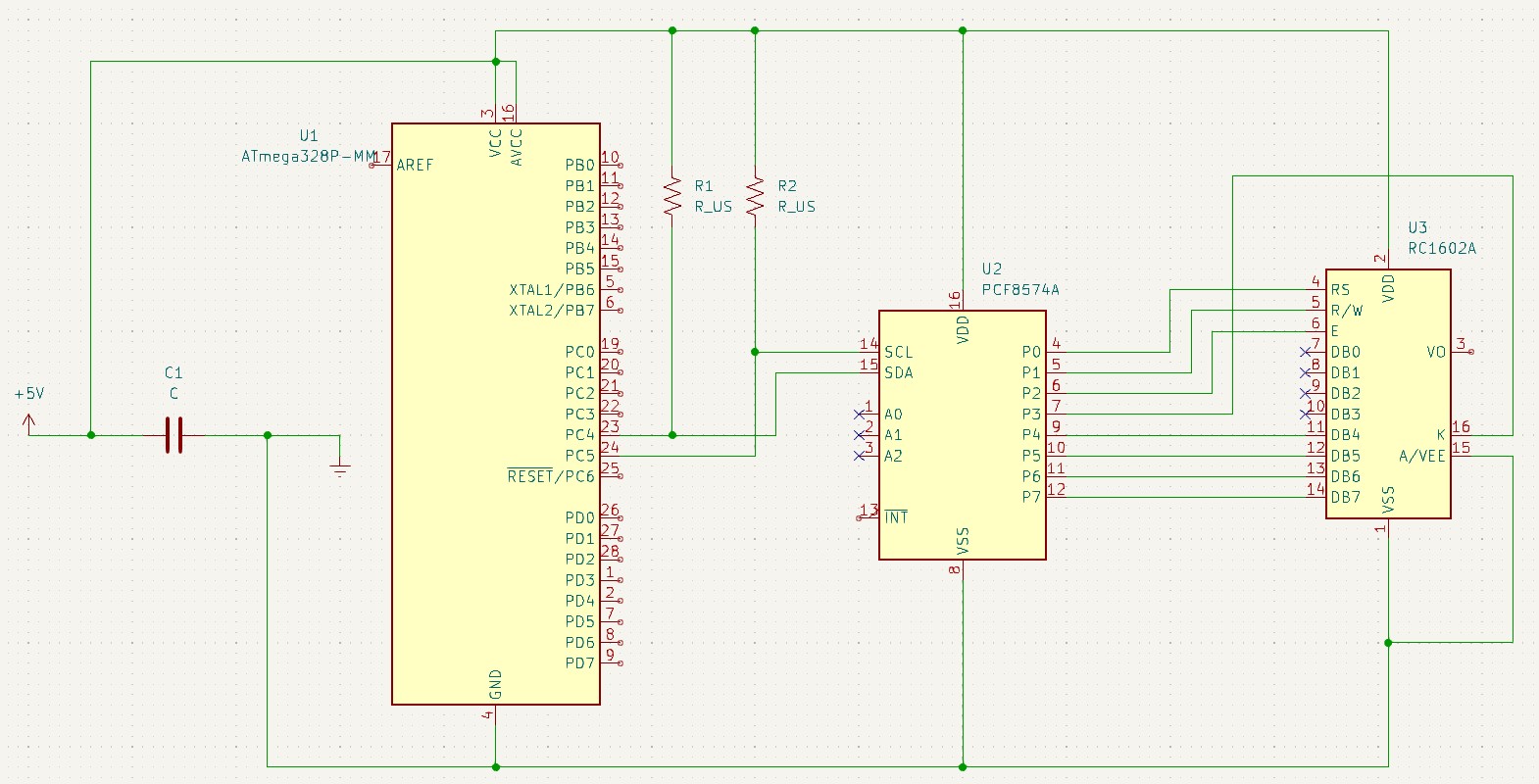Select the VSS pin label on U2

(x=963, y=541)
